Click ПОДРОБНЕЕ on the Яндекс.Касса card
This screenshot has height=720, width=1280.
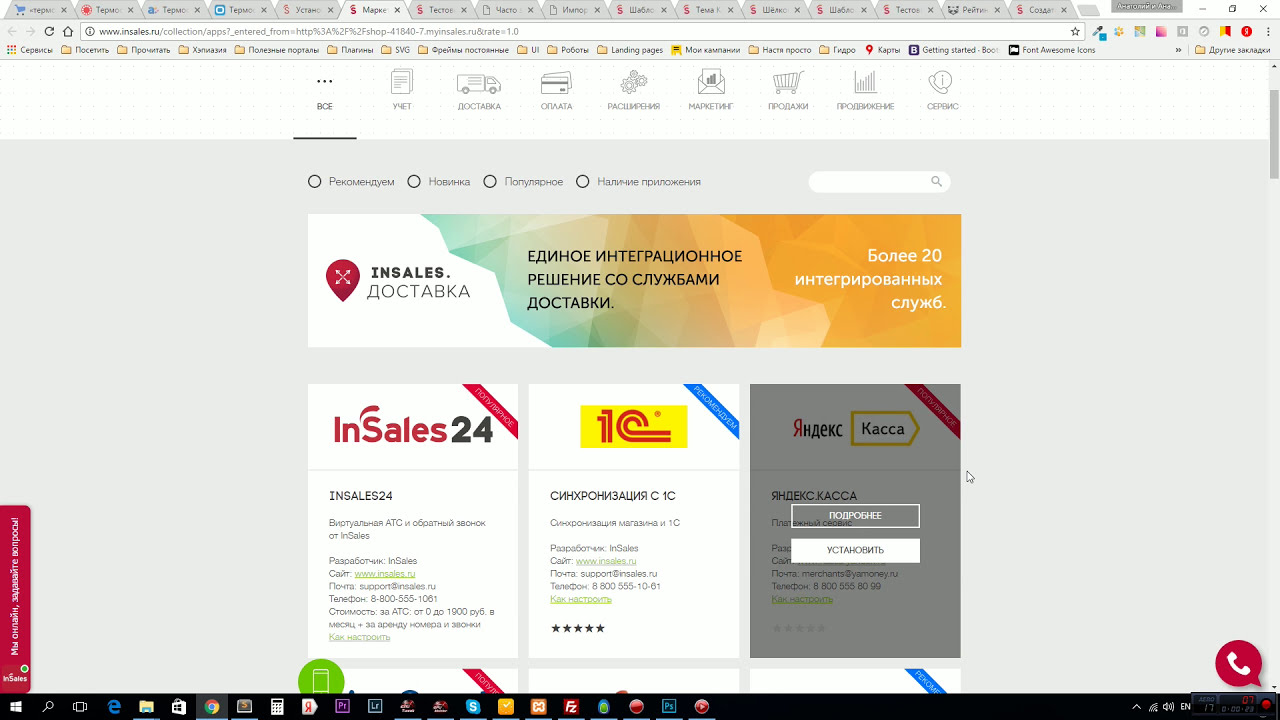(855, 516)
